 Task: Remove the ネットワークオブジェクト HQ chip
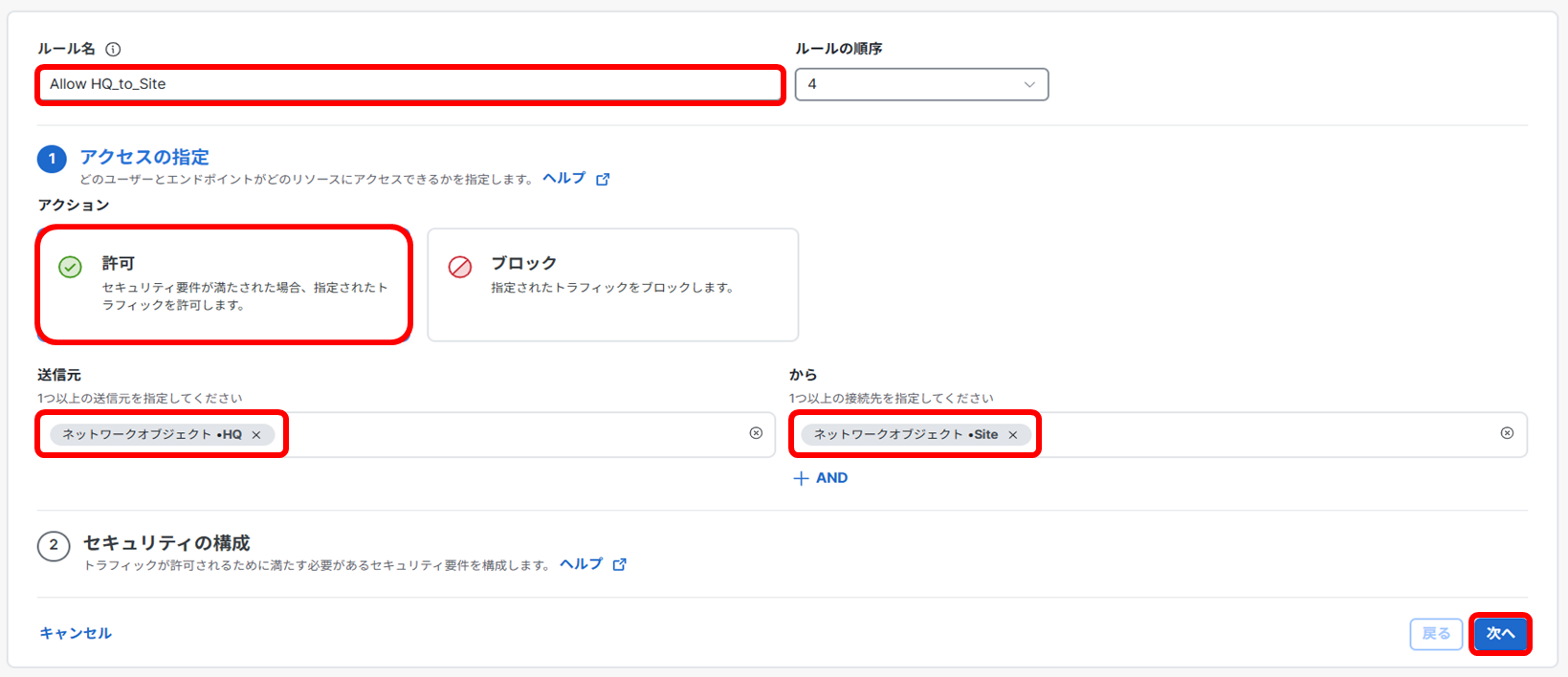pyautogui.click(x=256, y=435)
